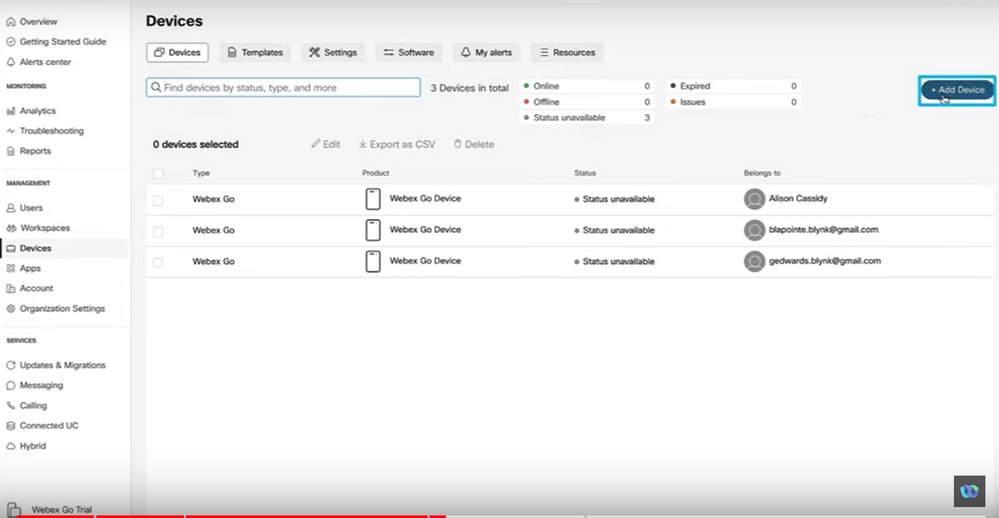Click the Belongs to column header
Screen dimensions: 999x518
point(762,173)
